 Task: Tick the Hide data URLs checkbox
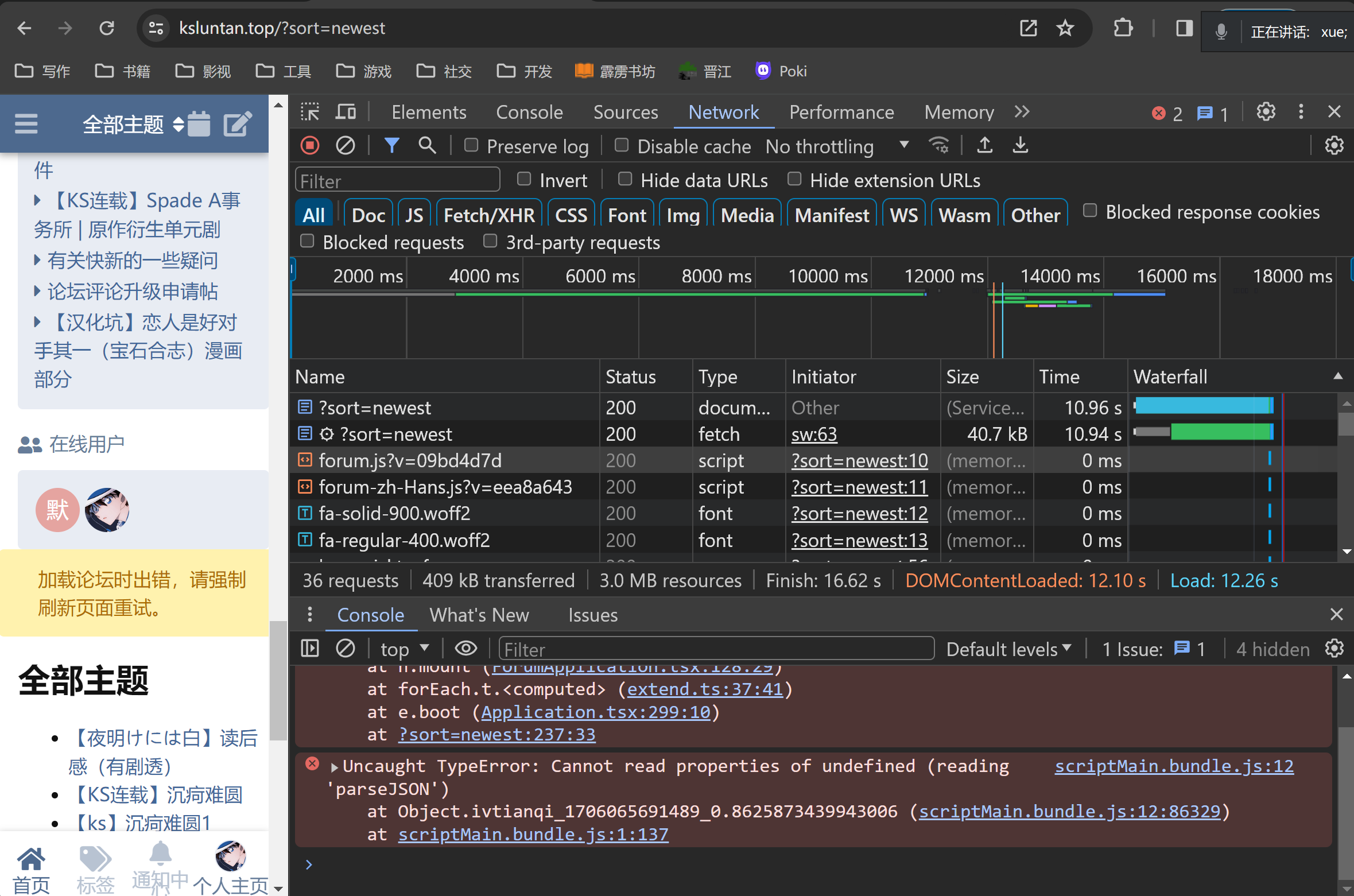(x=625, y=179)
